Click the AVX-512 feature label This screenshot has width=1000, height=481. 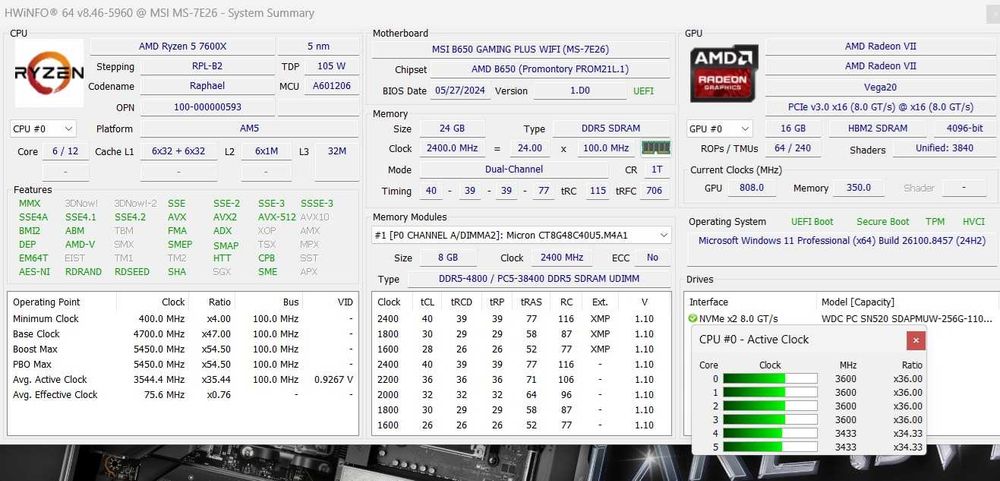point(277,217)
